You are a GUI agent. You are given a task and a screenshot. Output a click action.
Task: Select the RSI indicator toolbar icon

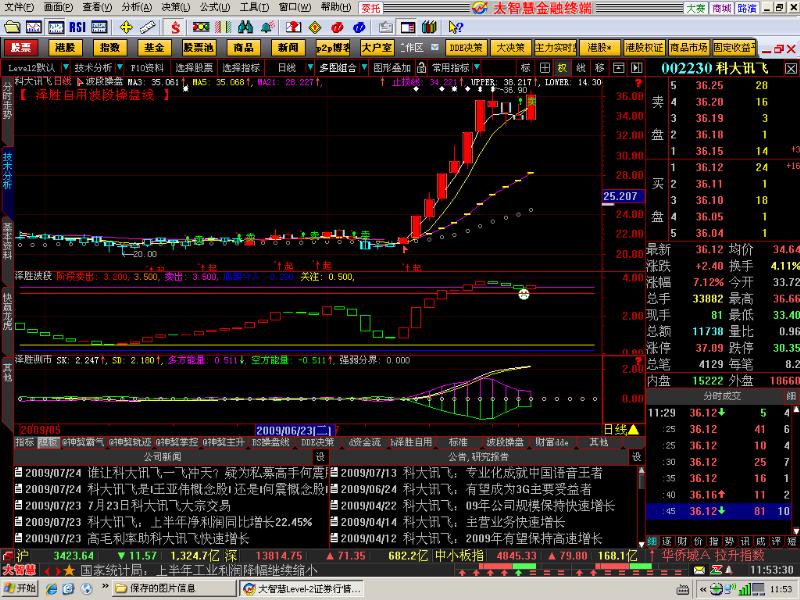(78, 27)
